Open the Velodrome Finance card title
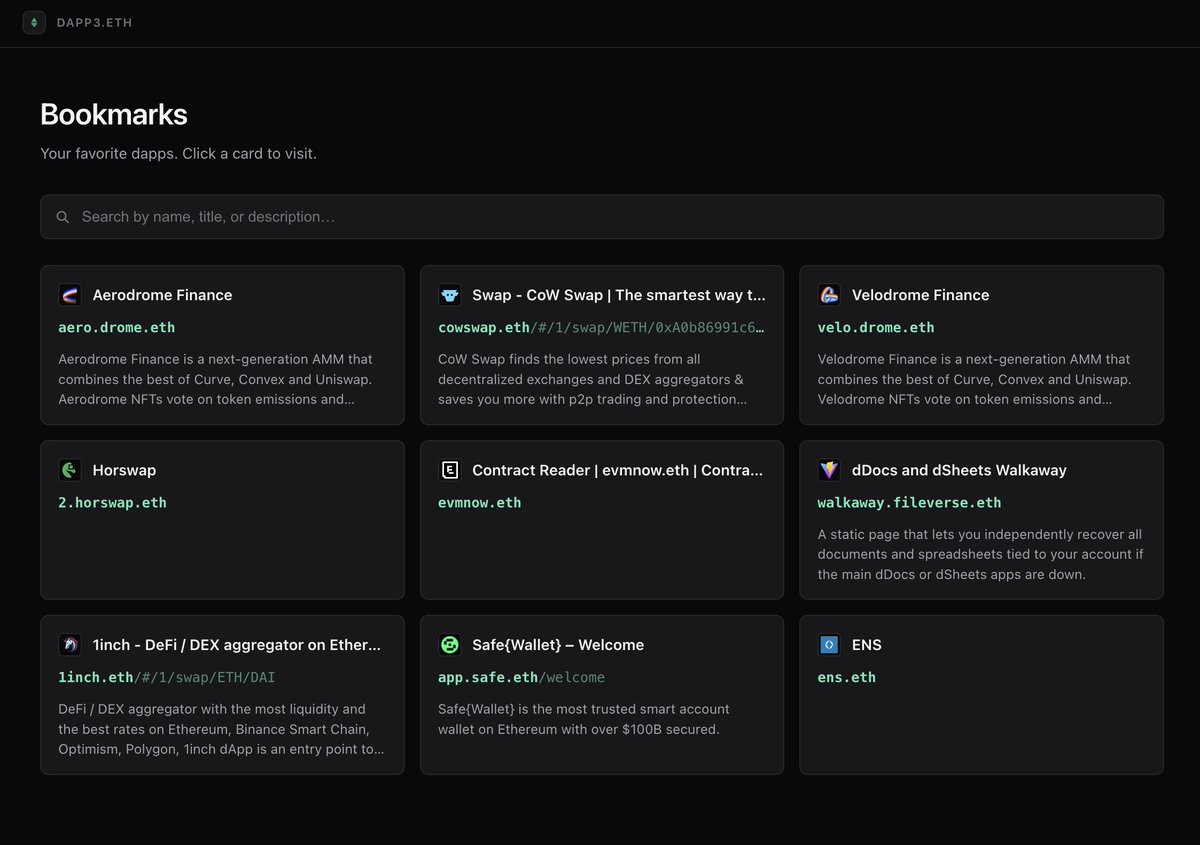The image size is (1200, 845). (920, 295)
